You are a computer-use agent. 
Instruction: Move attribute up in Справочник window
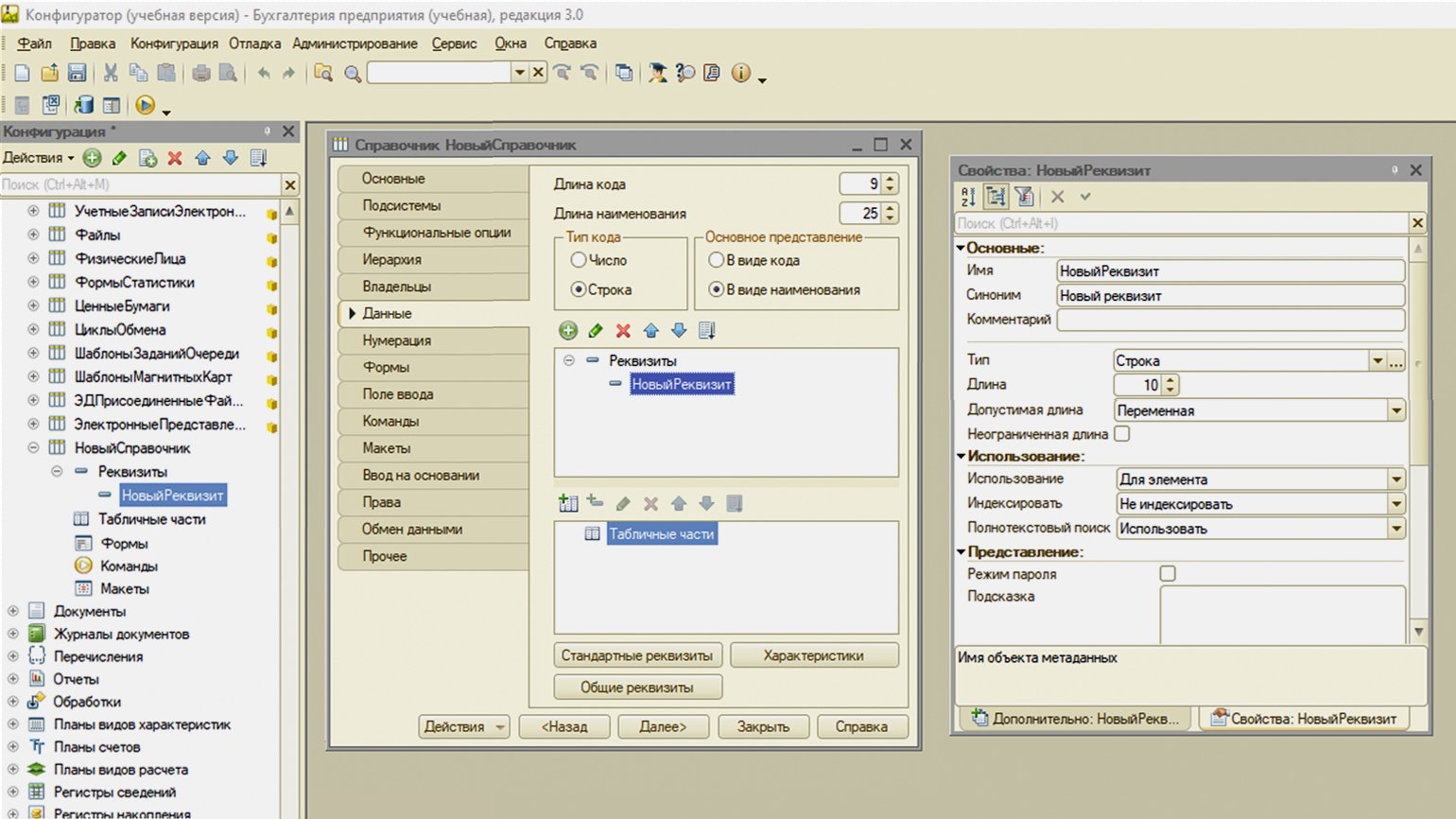(x=650, y=330)
